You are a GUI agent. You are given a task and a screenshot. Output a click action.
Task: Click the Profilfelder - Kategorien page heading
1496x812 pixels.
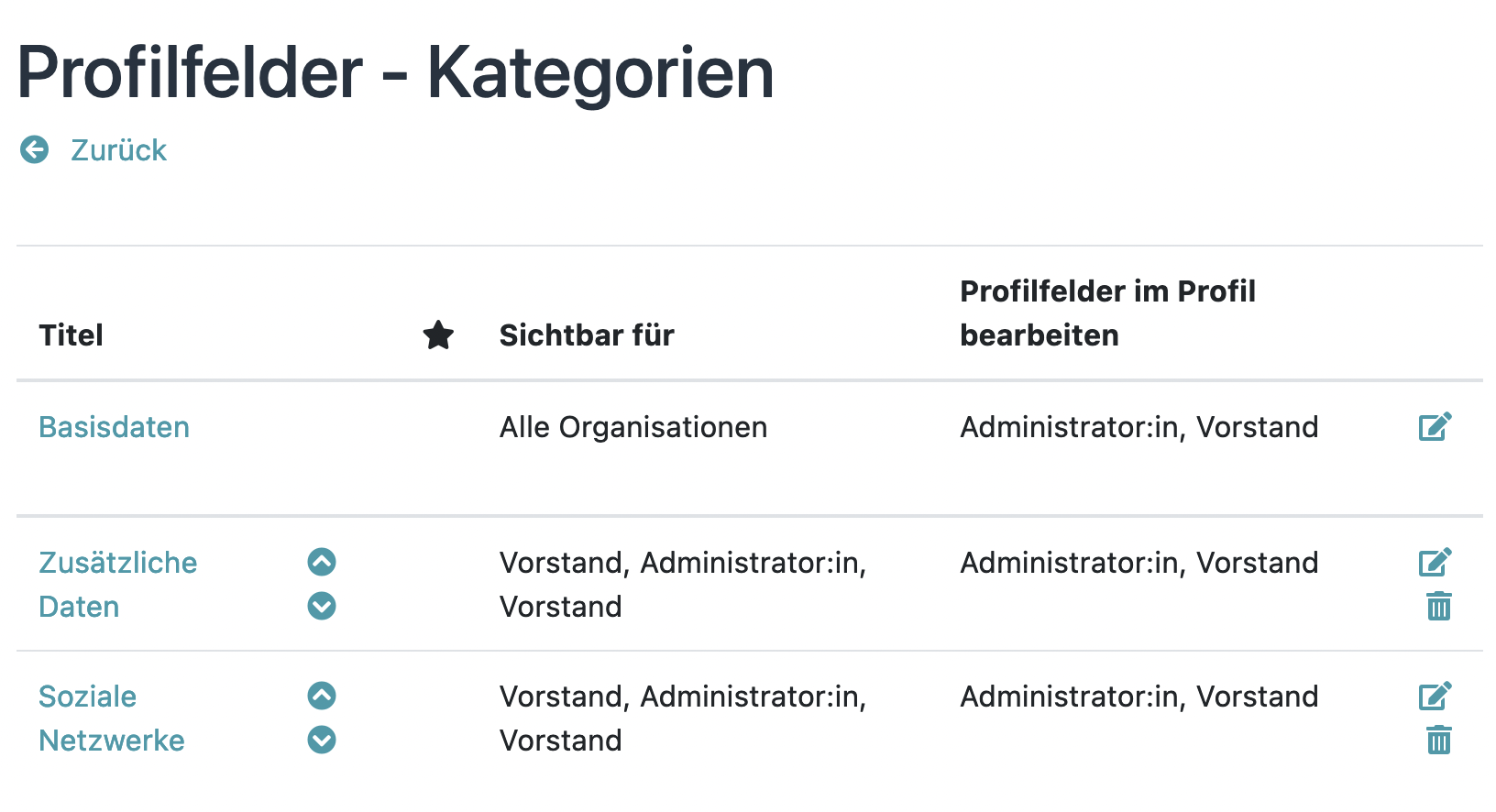coord(395,72)
